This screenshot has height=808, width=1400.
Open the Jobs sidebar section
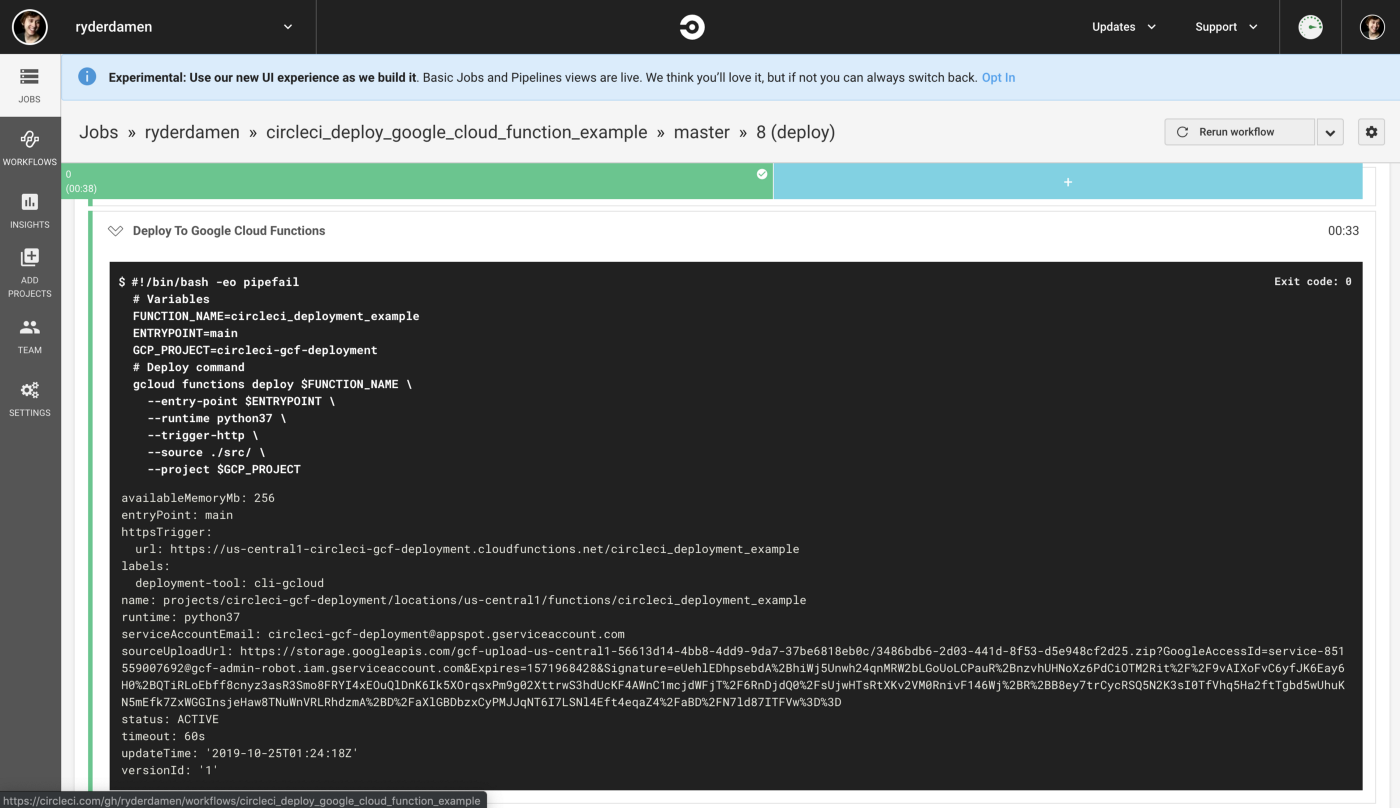pyautogui.click(x=30, y=85)
